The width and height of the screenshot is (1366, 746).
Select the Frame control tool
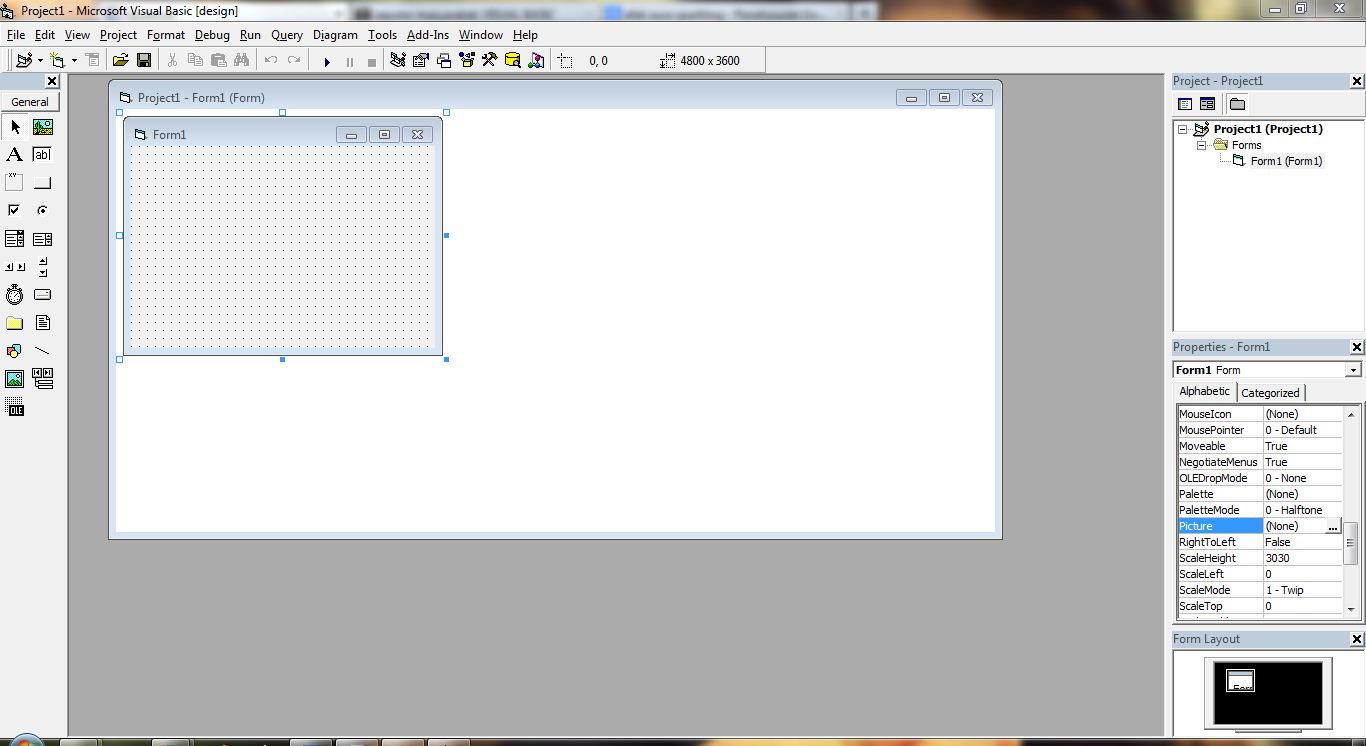[x=15, y=183]
